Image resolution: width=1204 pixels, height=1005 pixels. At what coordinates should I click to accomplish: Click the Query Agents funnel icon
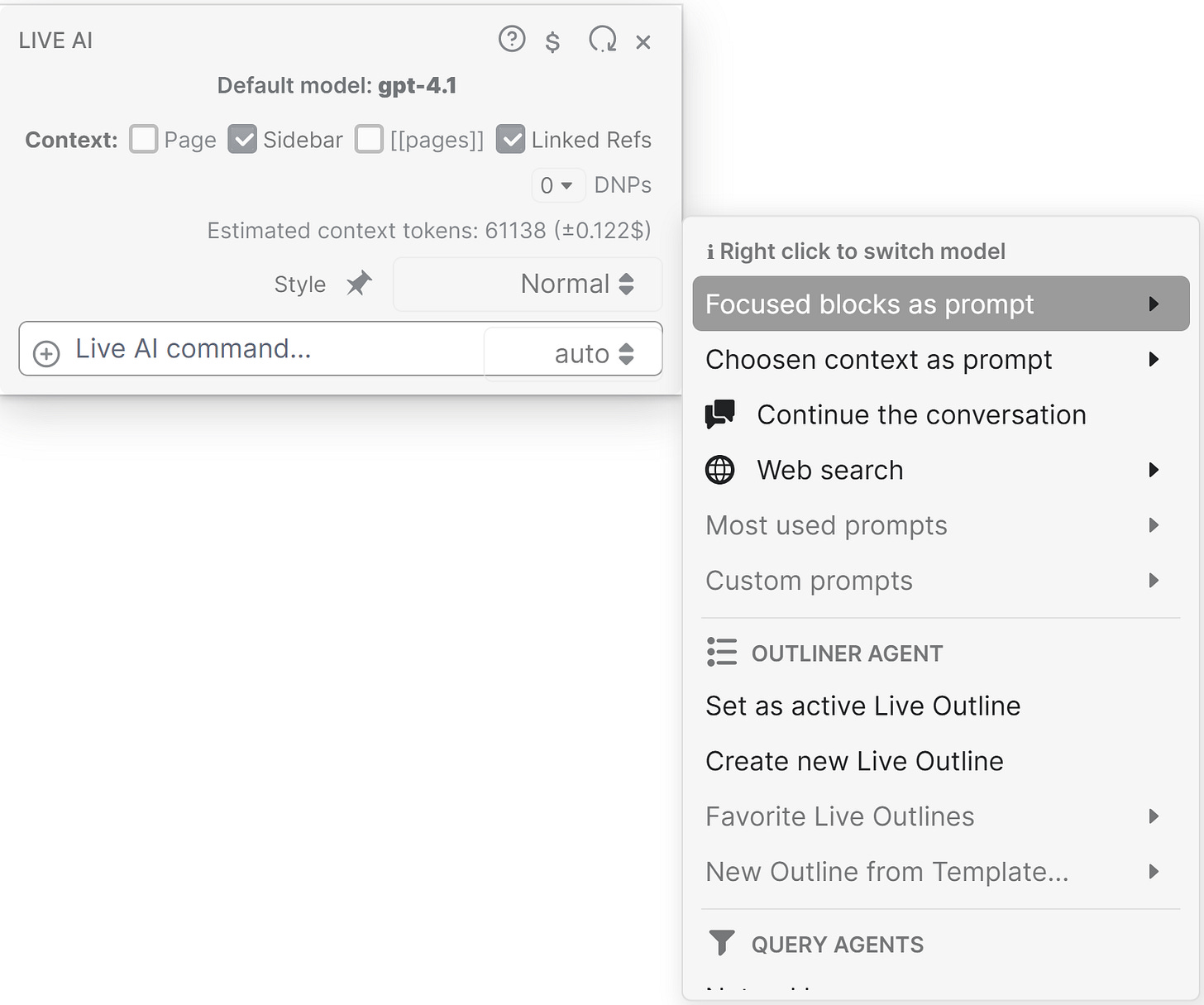(x=722, y=943)
